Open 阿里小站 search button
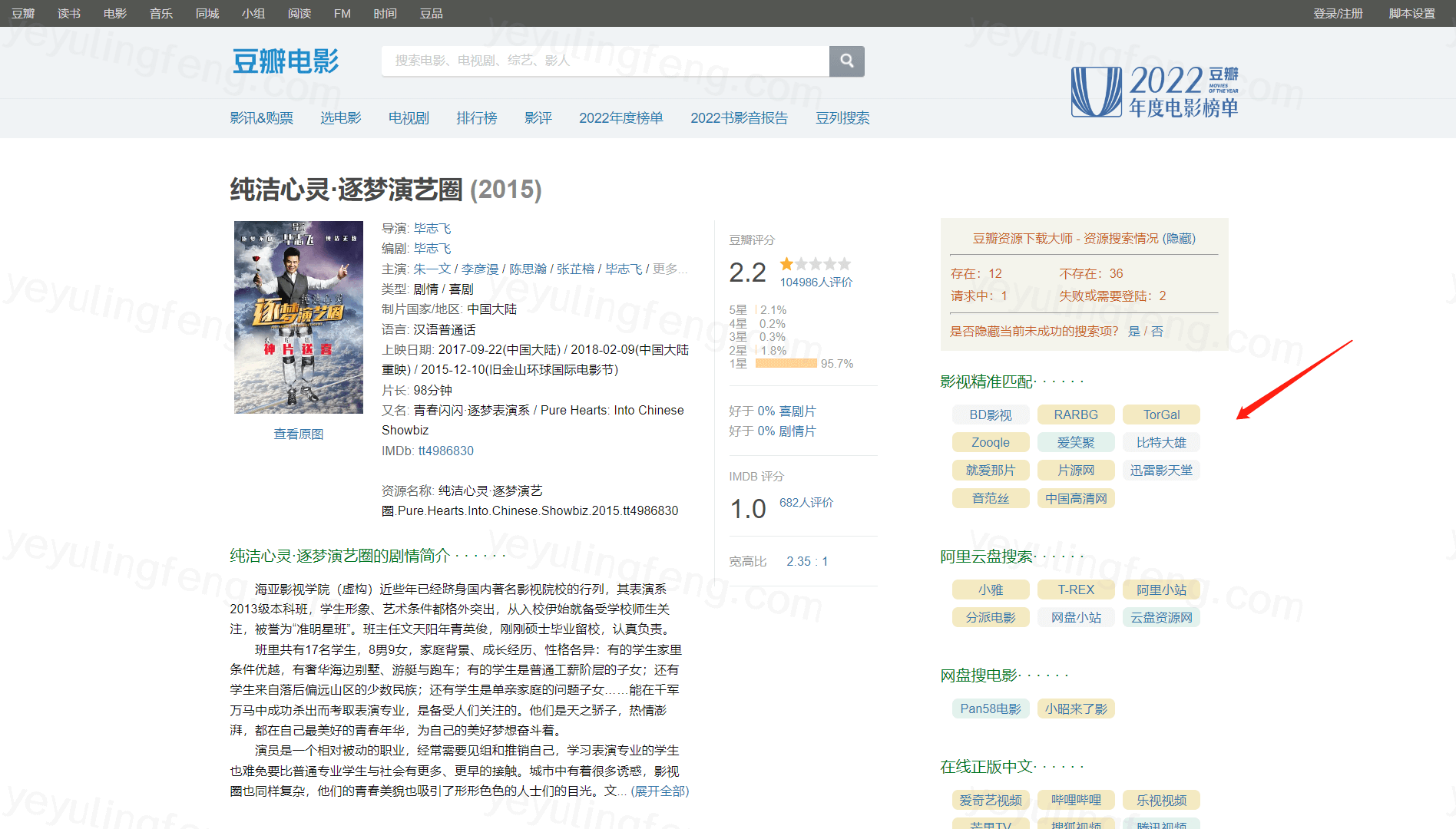This screenshot has height=829, width=1456. [1161, 590]
